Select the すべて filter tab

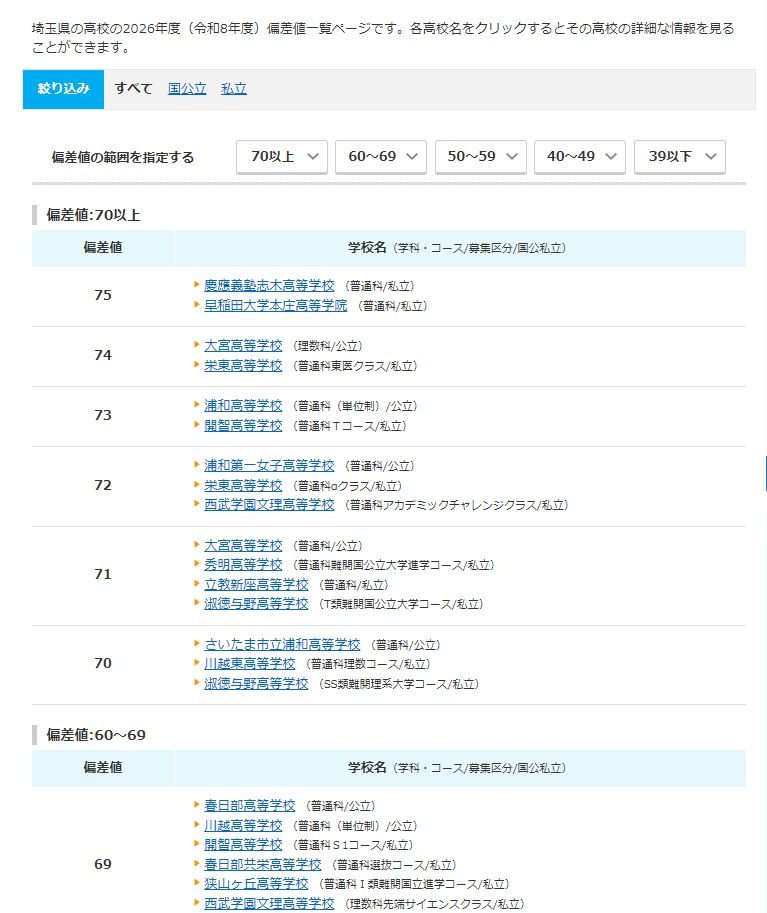click(x=133, y=89)
